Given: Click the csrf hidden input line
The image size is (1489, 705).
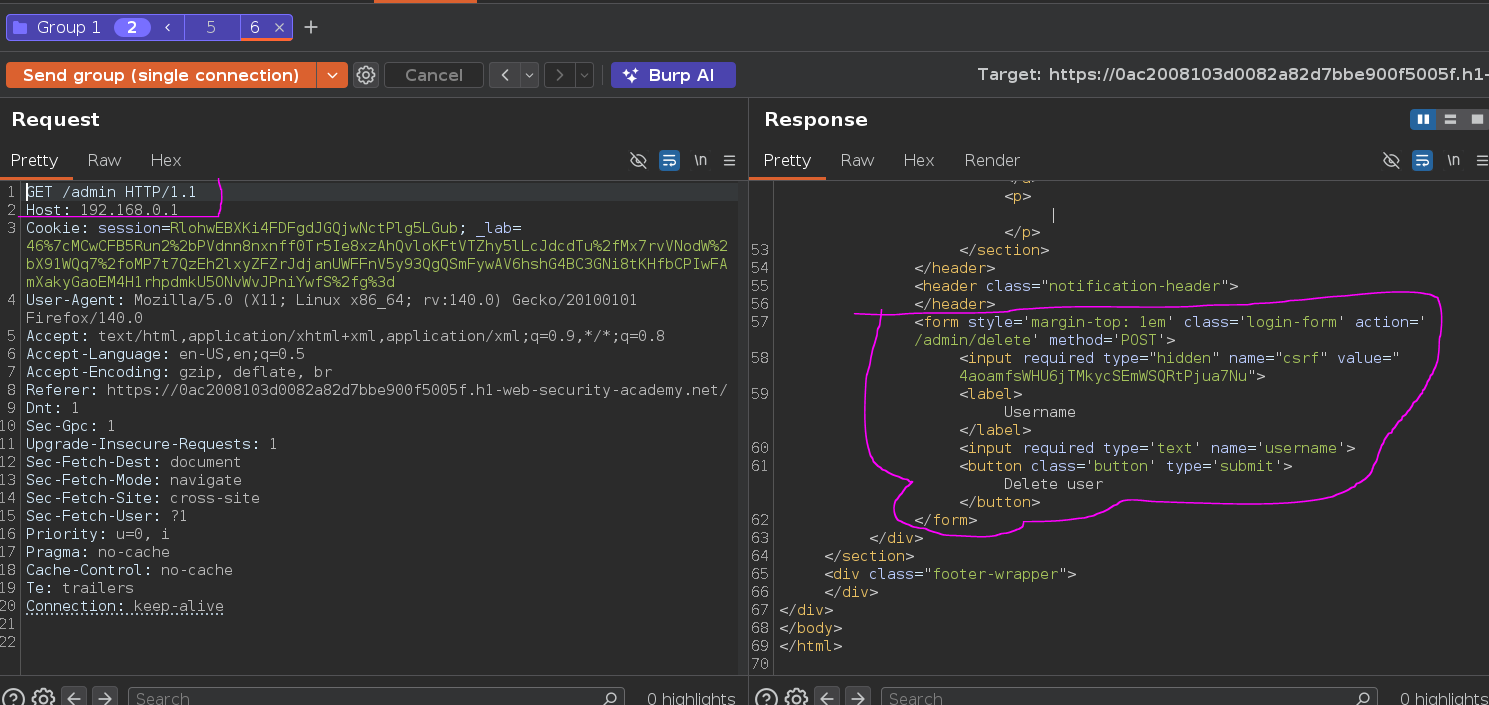Looking at the screenshot, I should click(x=1180, y=367).
